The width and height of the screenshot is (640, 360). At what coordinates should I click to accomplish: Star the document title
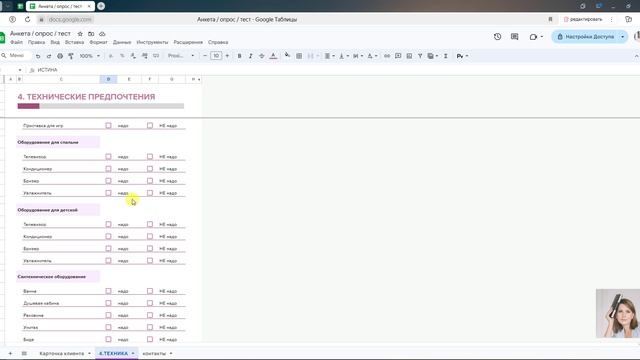80,34
